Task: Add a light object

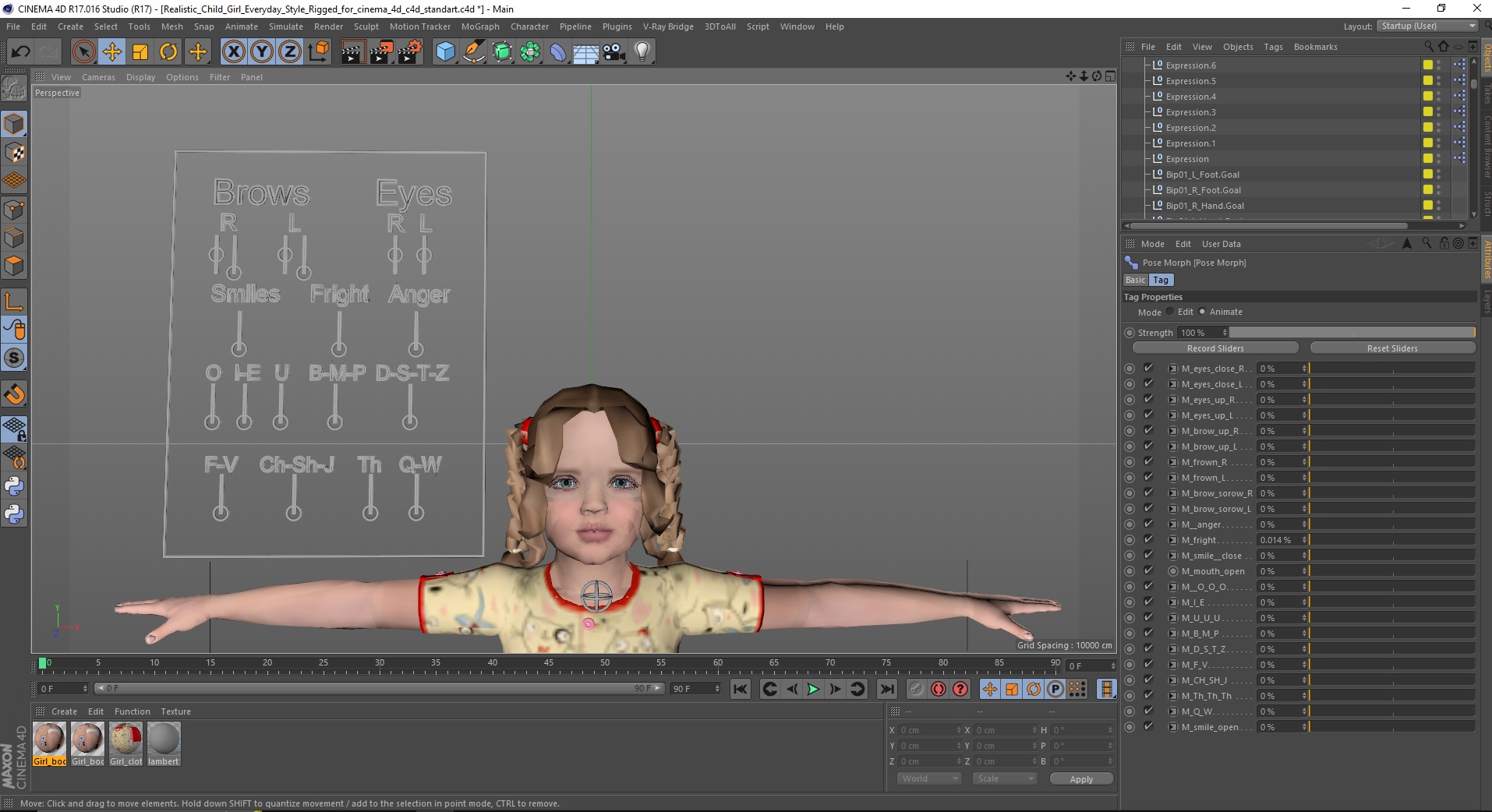Action: pos(642,52)
